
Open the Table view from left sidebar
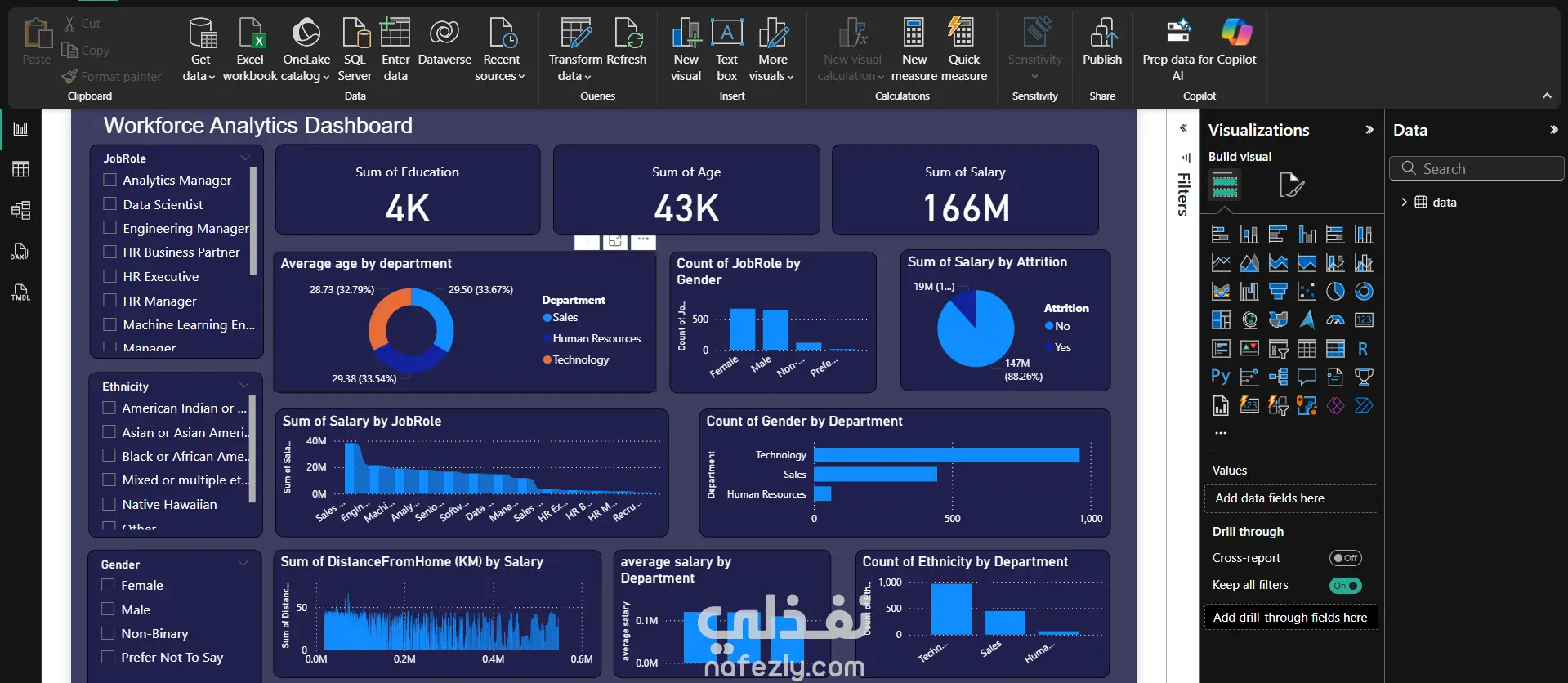click(x=21, y=169)
